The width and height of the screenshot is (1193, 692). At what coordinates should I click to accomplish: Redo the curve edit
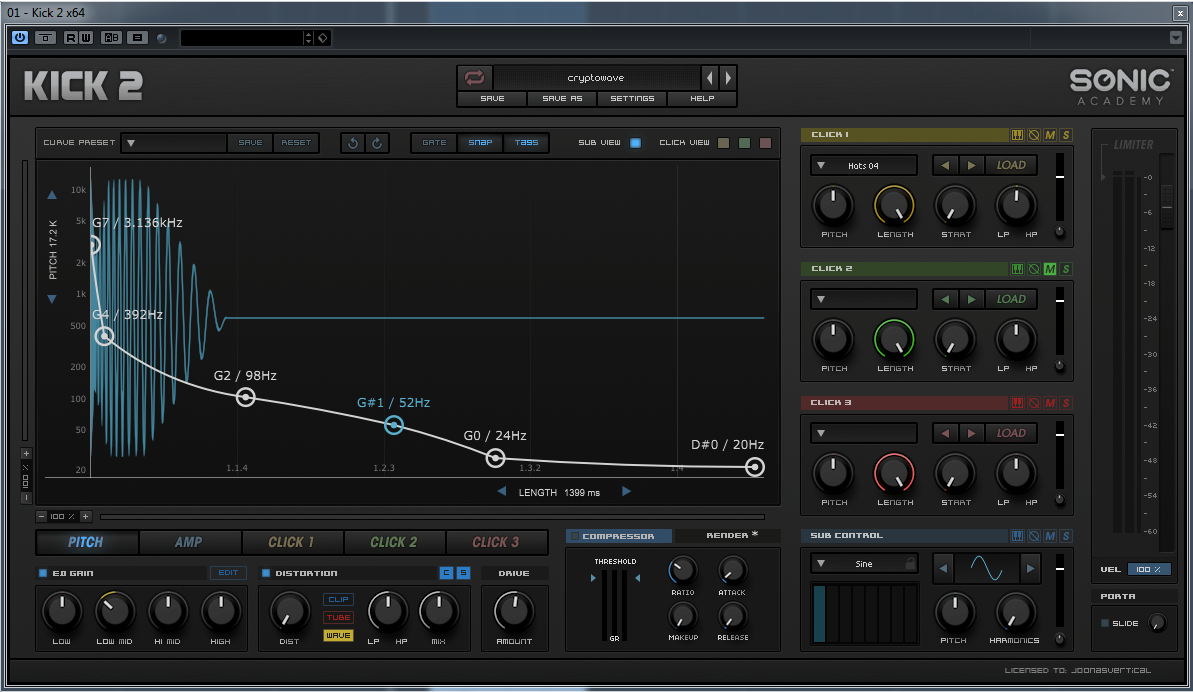(x=377, y=143)
